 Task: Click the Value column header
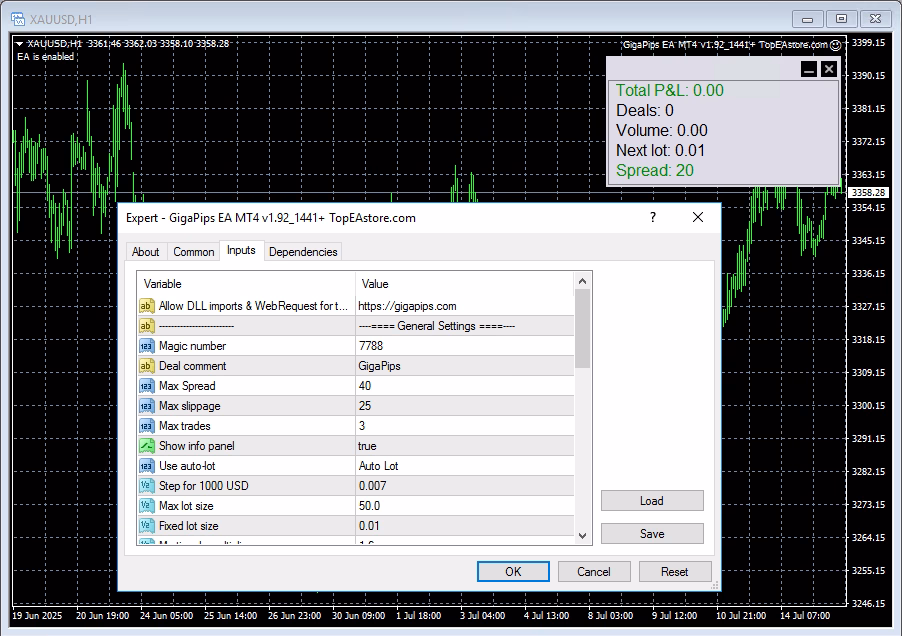tap(464, 283)
